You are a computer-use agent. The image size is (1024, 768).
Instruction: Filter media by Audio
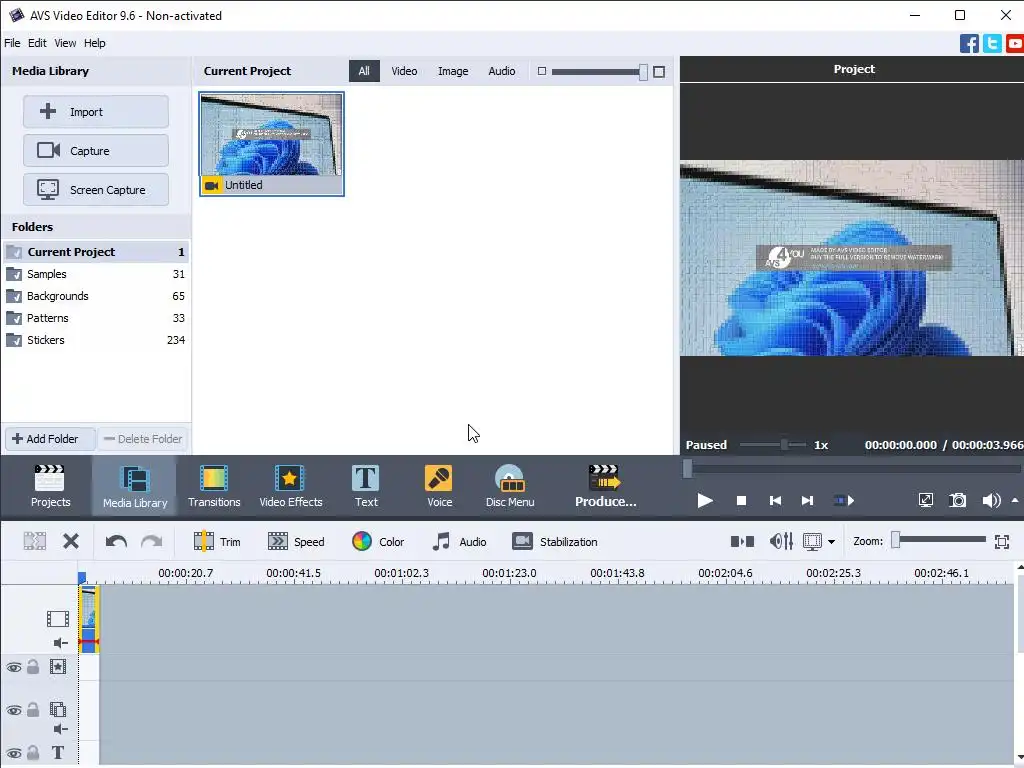pos(502,71)
